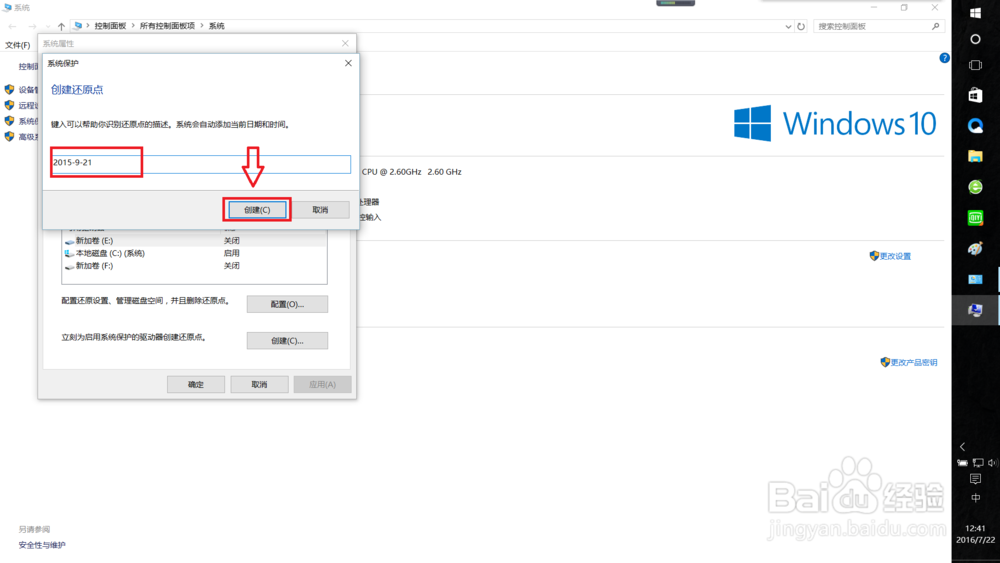
Task: Click 取消 at bottom of 系统属性 window
Action: [259, 384]
